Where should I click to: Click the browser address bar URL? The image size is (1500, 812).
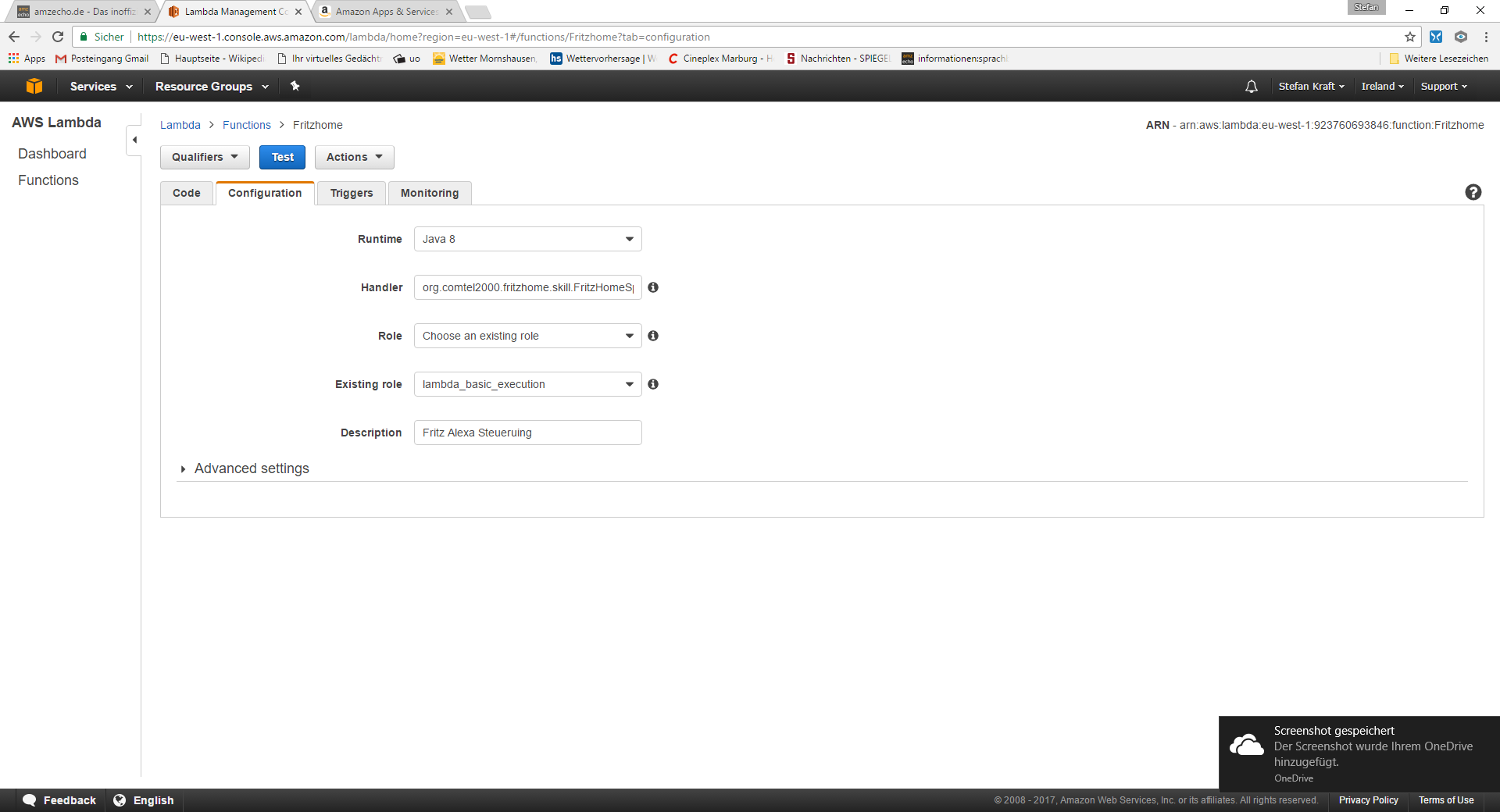coord(423,37)
